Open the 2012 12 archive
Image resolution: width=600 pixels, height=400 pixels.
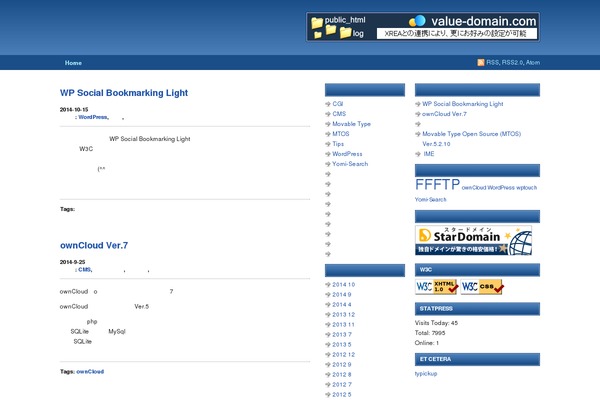click(x=344, y=354)
